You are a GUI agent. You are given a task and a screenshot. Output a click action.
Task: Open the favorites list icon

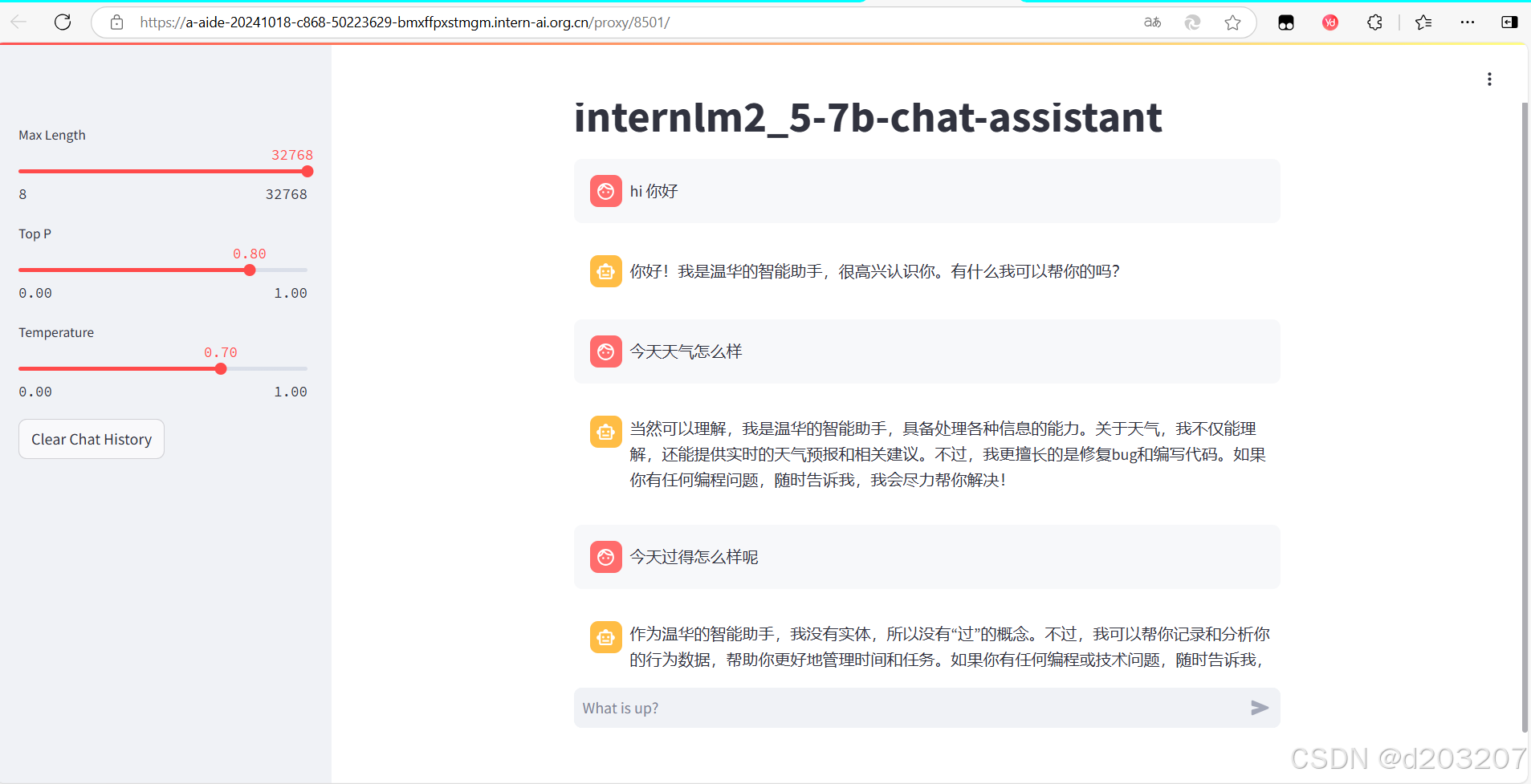(1424, 22)
